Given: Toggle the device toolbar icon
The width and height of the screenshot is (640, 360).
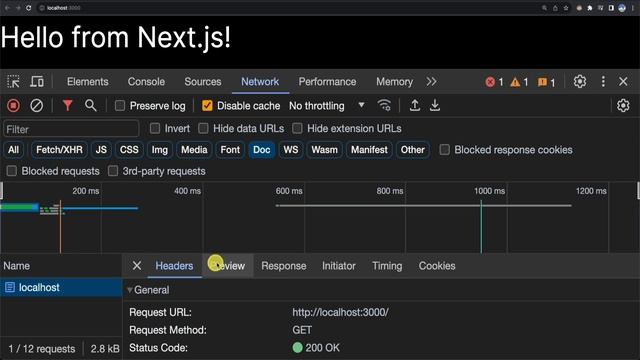Looking at the screenshot, I should pos(37,82).
